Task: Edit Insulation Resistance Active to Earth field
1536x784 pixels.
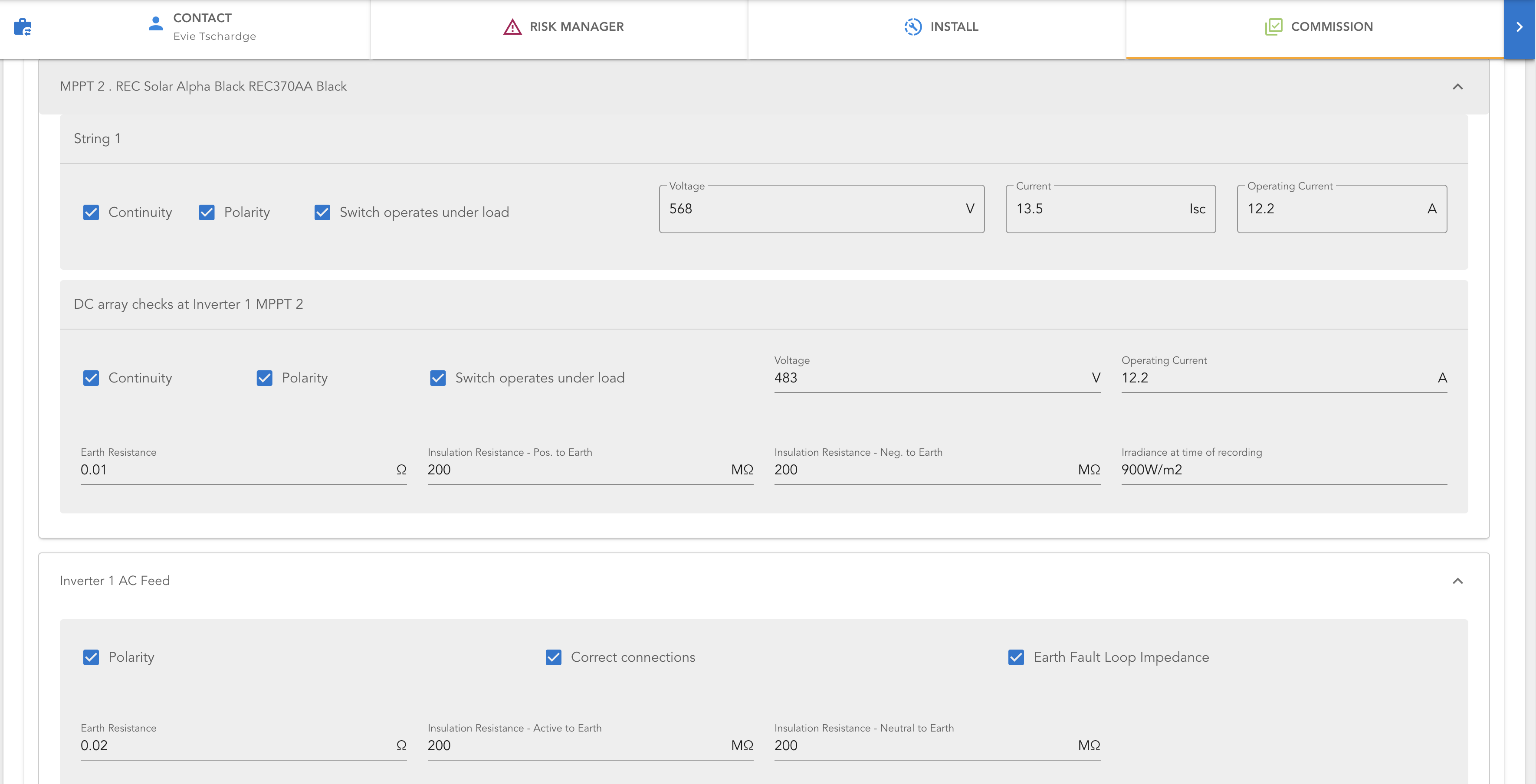Action: pyautogui.click(x=590, y=745)
